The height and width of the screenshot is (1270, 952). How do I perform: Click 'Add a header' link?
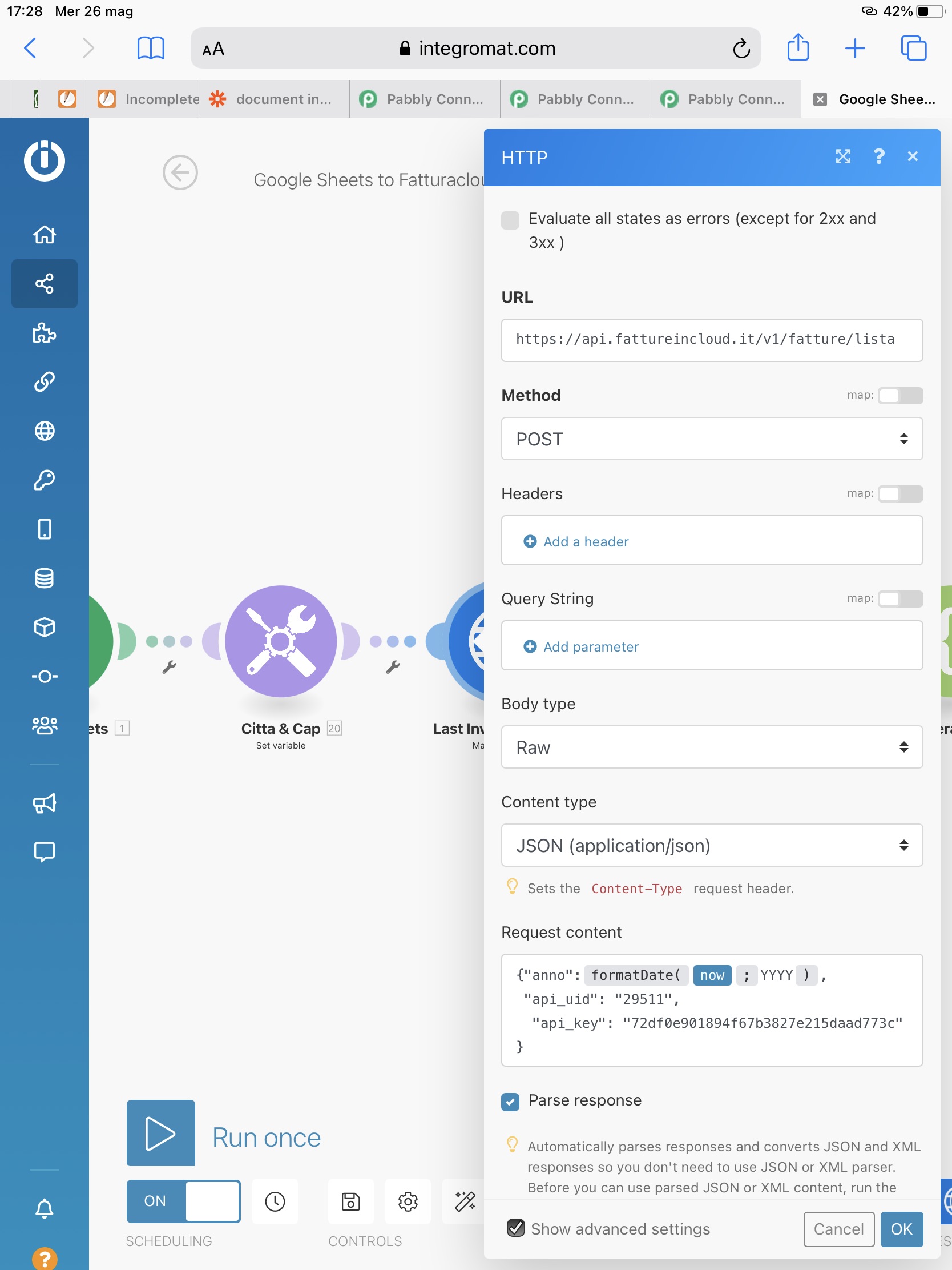pos(576,541)
